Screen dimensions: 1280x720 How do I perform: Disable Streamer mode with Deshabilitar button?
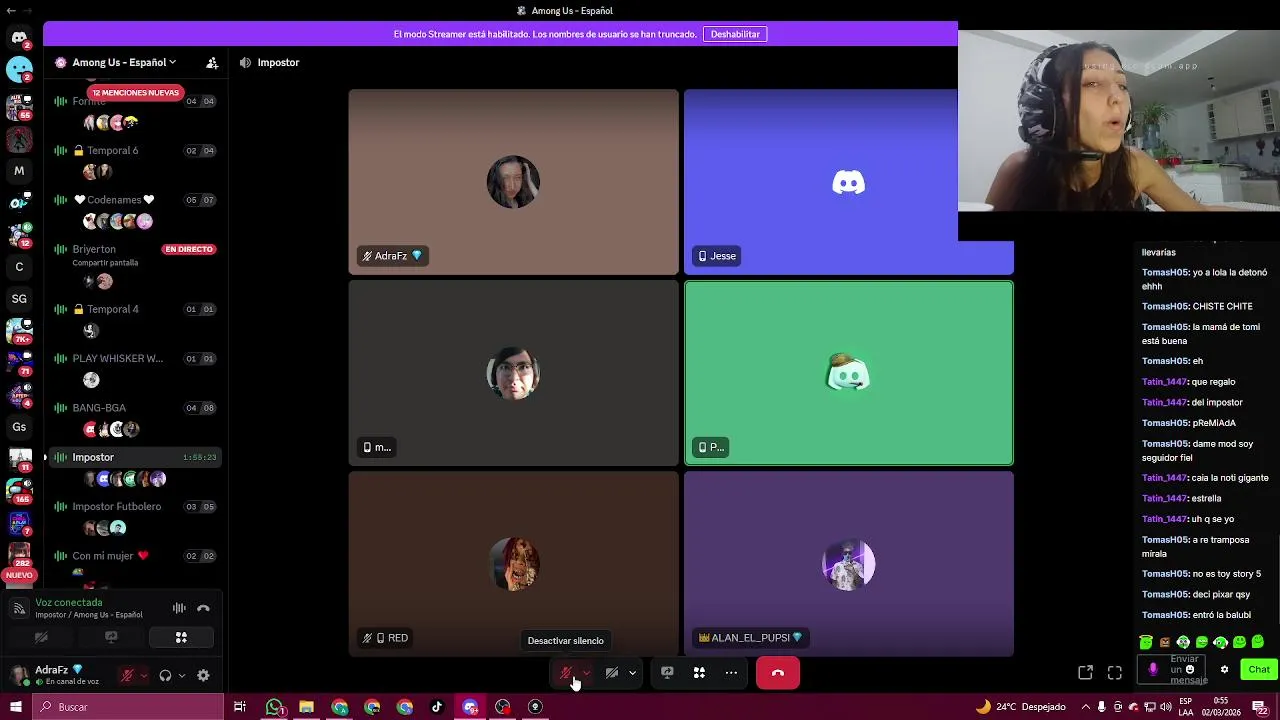(735, 34)
